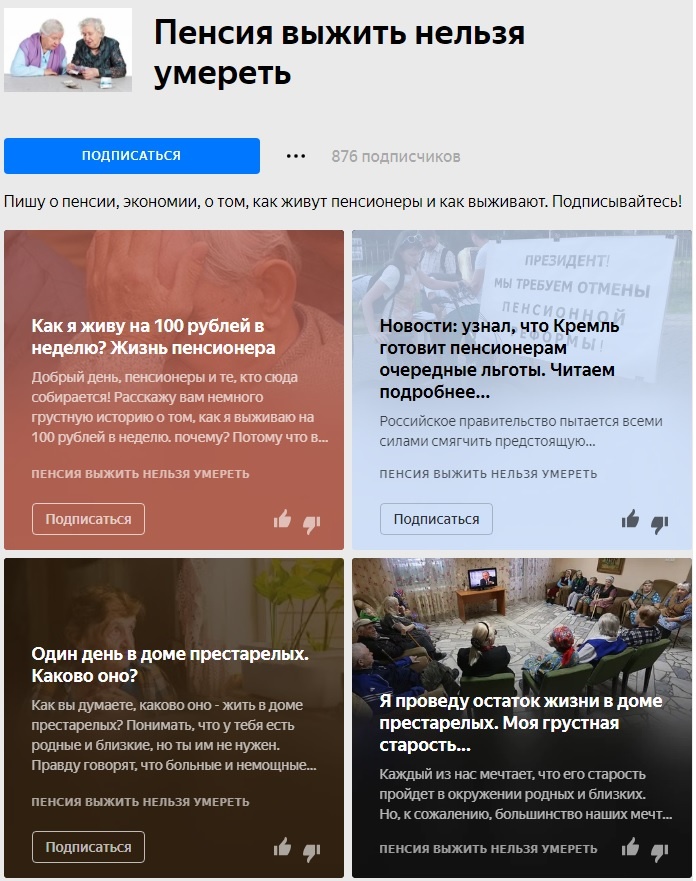The height and width of the screenshot is (881, 696).
Task: Click channel label under nursing home TV card
Action: [488, 848]
